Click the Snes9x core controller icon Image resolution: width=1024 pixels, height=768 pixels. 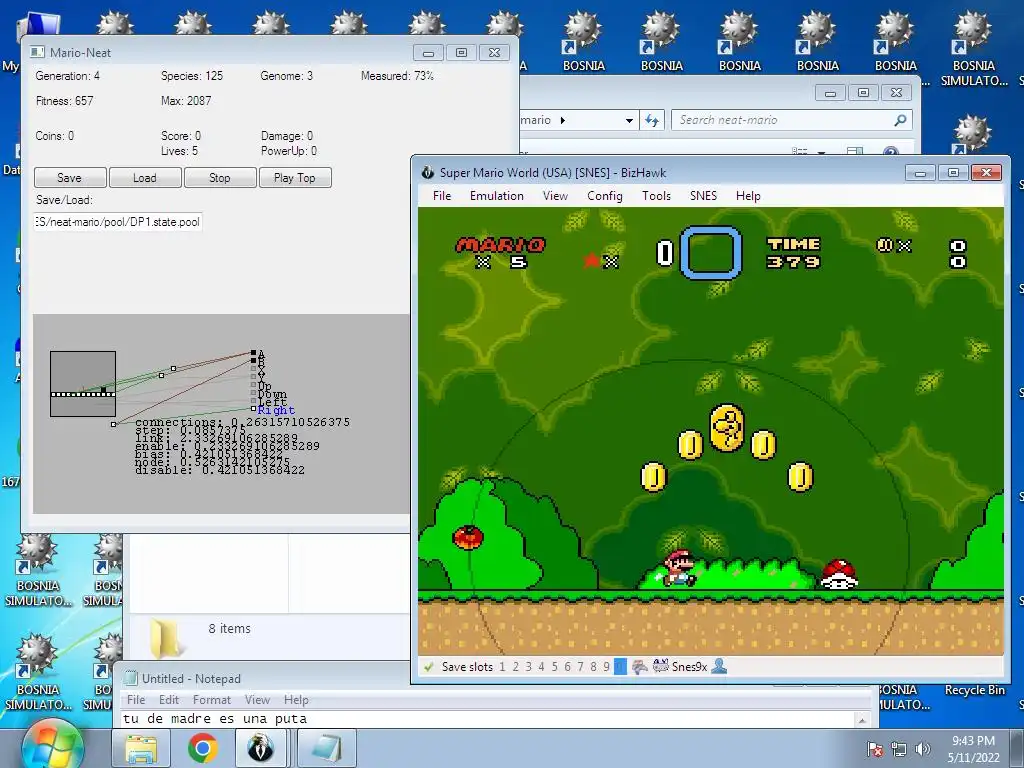click(661, 667)
